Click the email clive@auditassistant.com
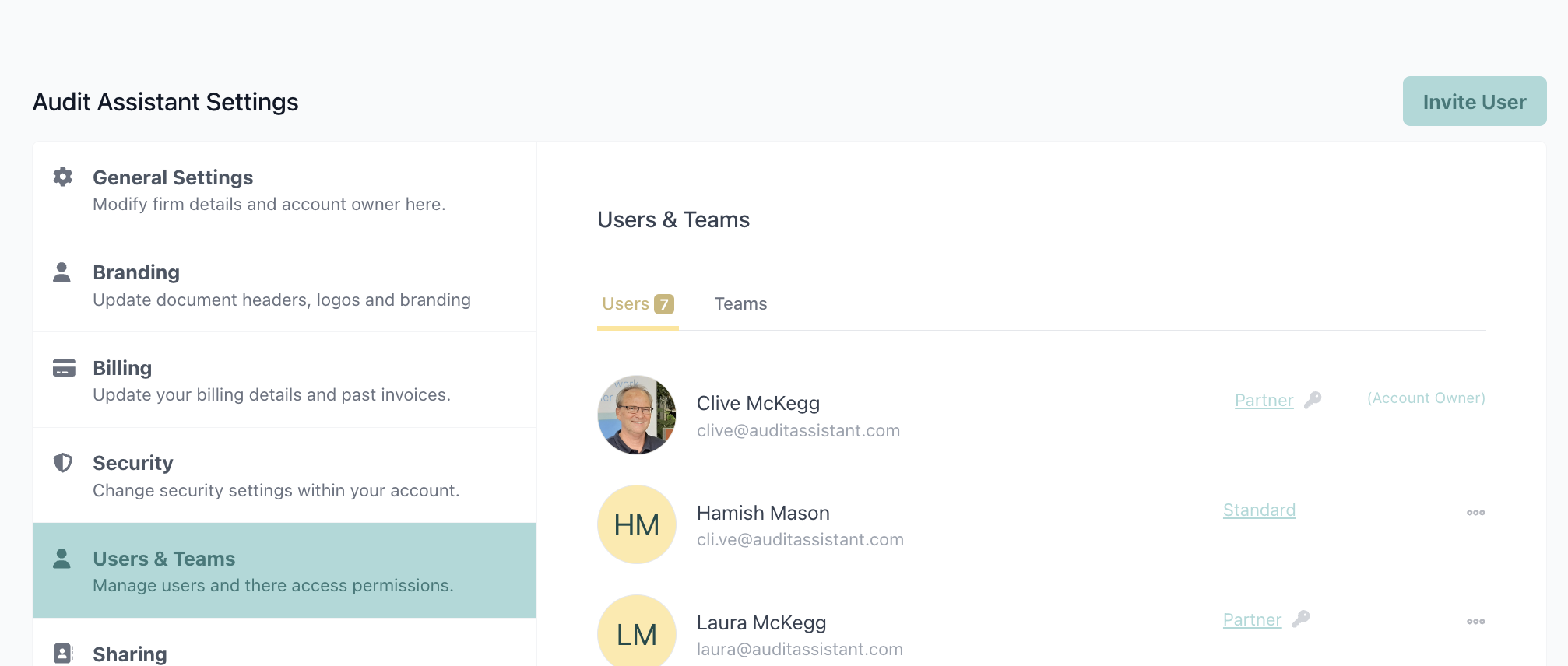Screen dimensions: 1568x666 click(798, 430)
